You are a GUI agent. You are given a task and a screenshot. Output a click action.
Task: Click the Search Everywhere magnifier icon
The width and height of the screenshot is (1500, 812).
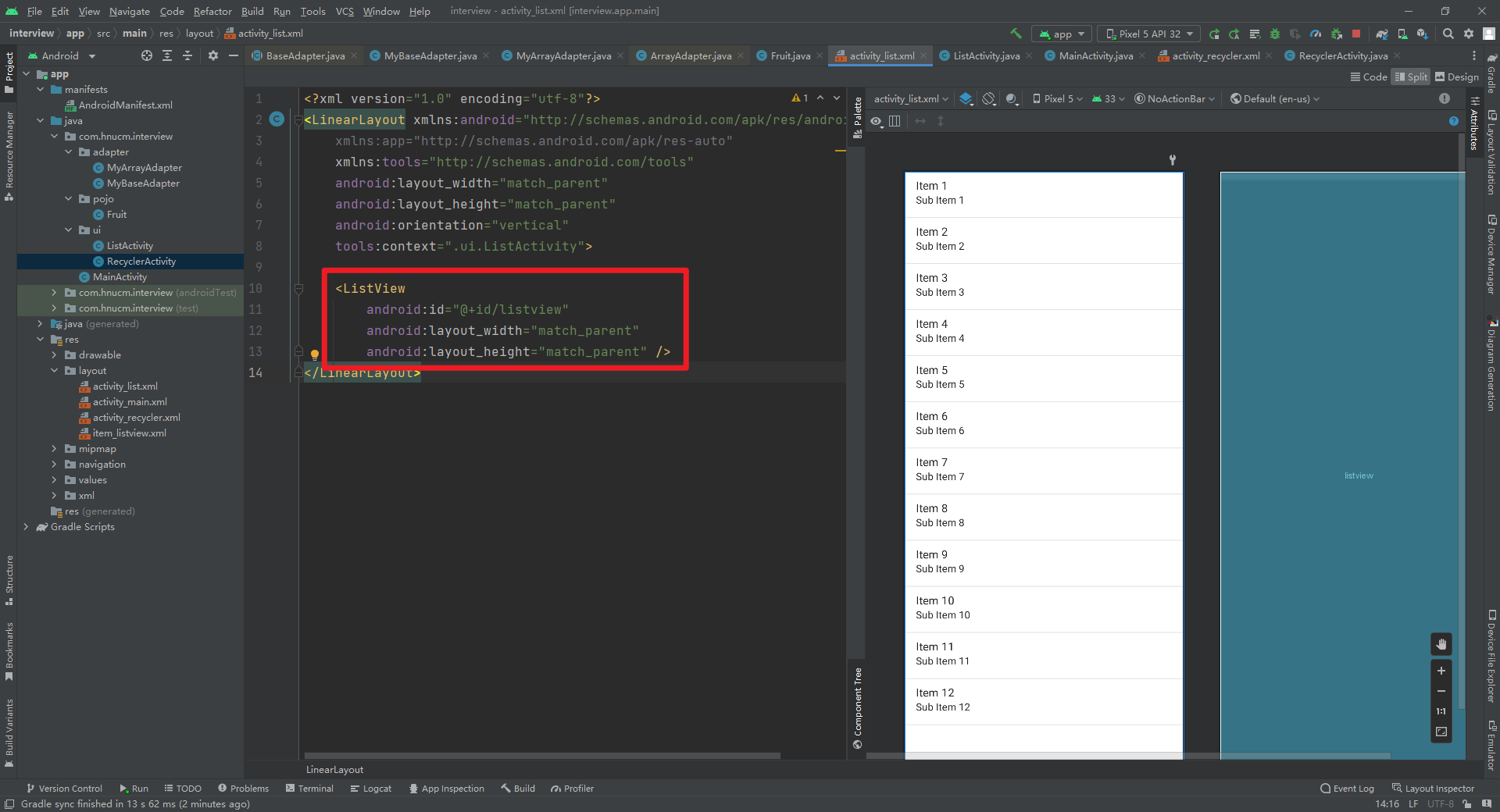coord(1448,34)
